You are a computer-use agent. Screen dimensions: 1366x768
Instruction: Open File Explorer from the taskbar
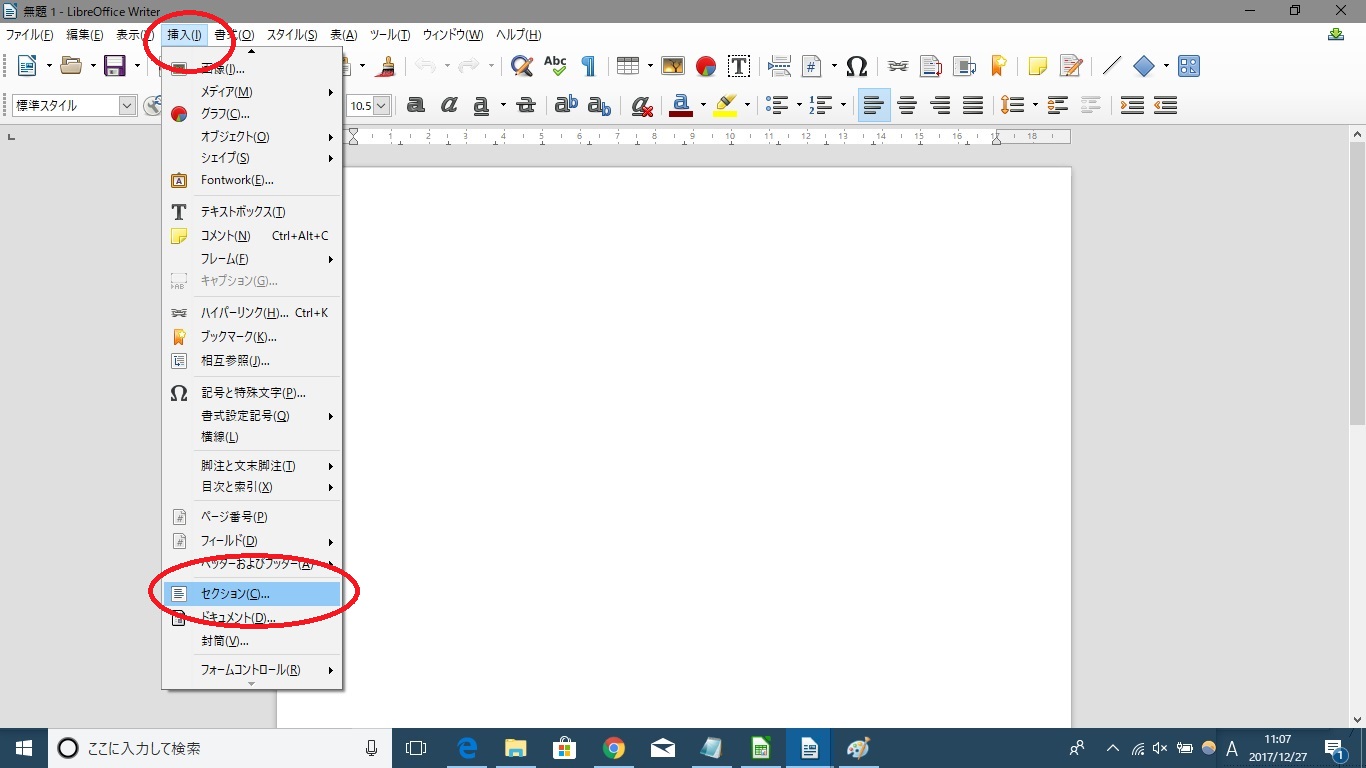click(x=516, y=748)
